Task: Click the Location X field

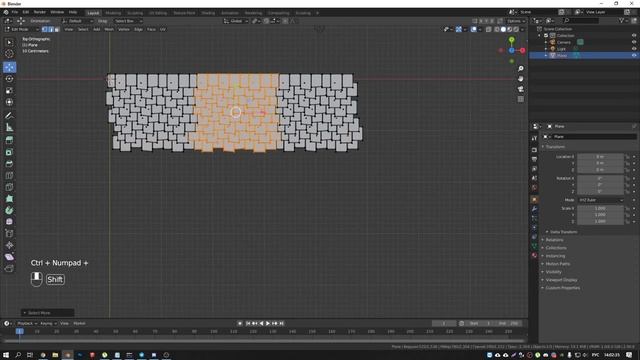Action: [600, 156]
